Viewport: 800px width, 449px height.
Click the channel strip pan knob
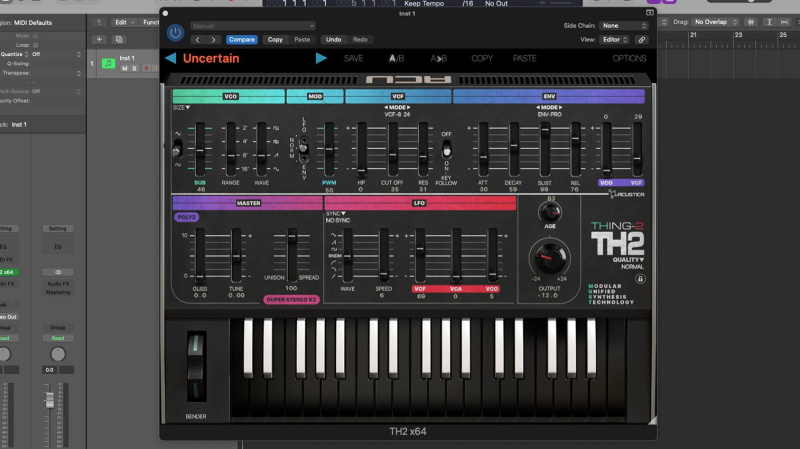click(58, 354)
